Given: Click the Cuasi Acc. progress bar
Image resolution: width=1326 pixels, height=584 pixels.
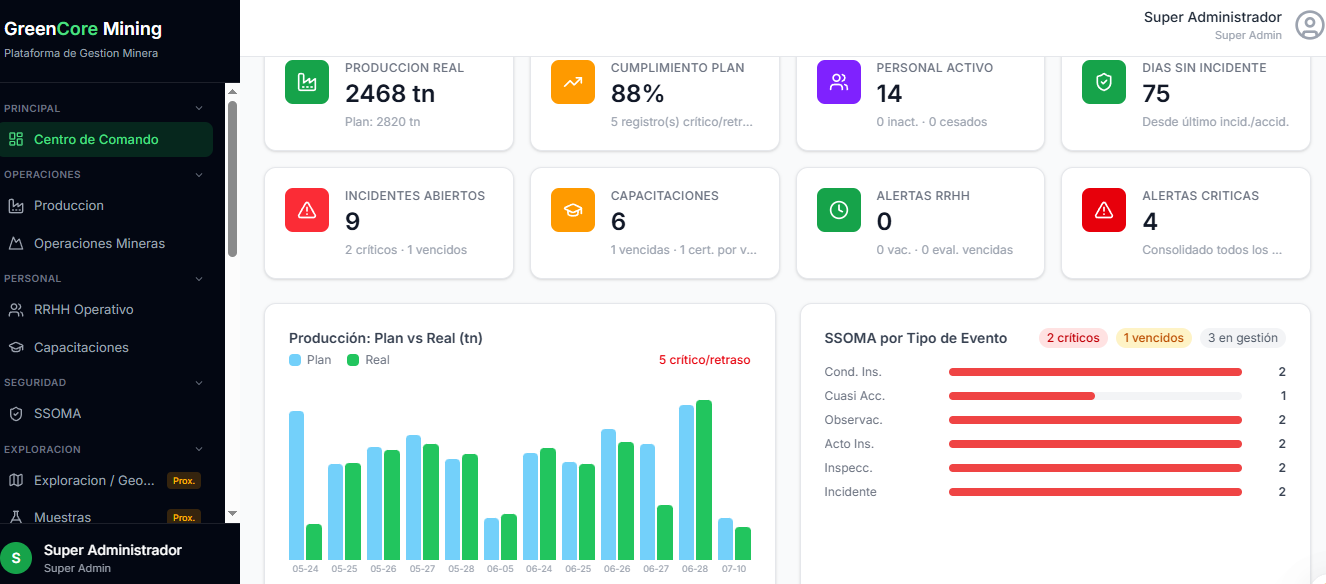Looking at the screenshot, I should pos(1095,396).
